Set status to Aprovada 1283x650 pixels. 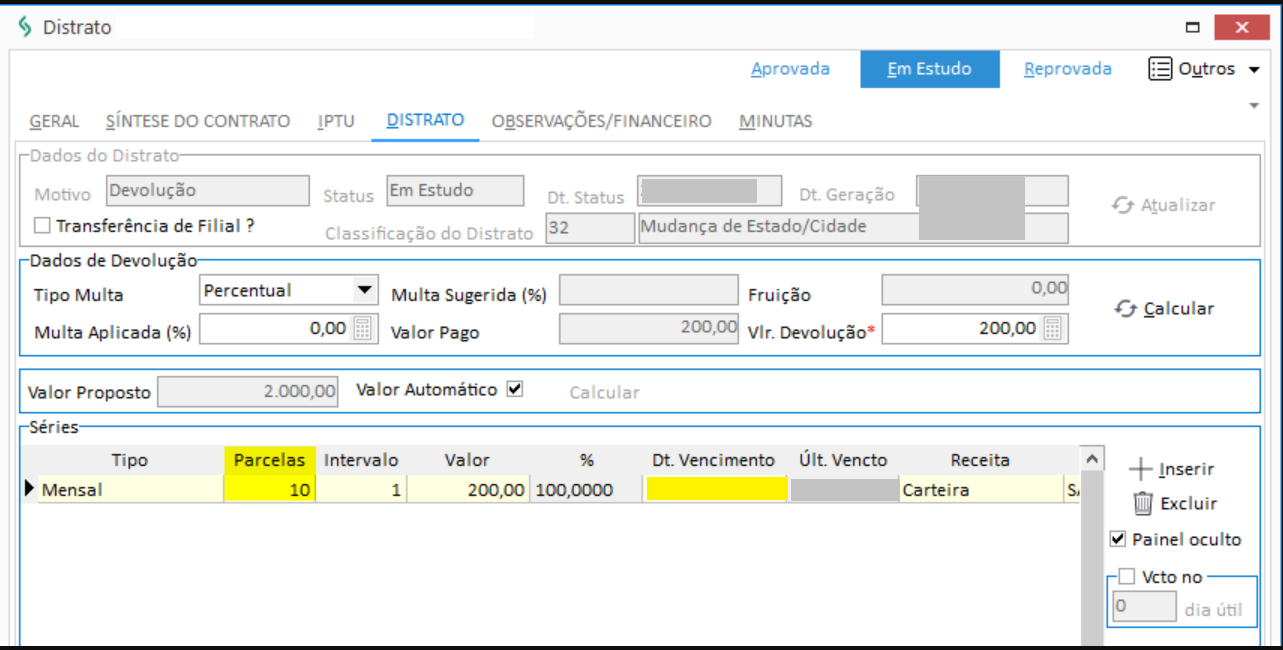790,69
